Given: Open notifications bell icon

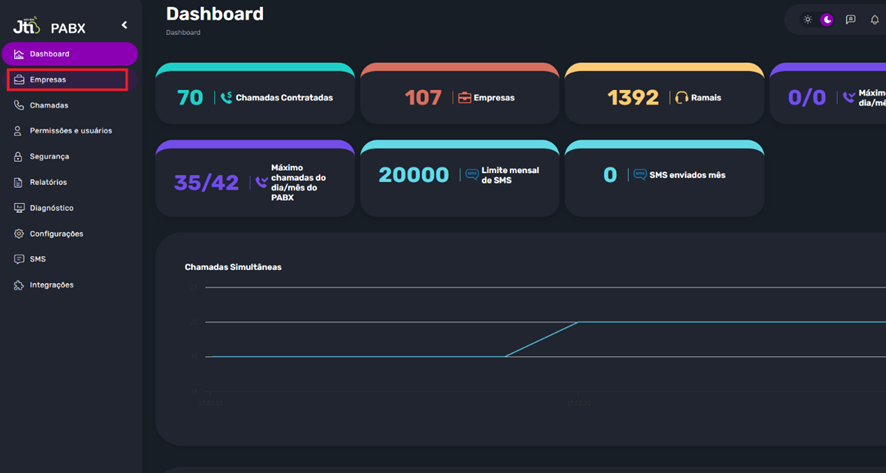Looking at the screenshot, I should [875, 20].
